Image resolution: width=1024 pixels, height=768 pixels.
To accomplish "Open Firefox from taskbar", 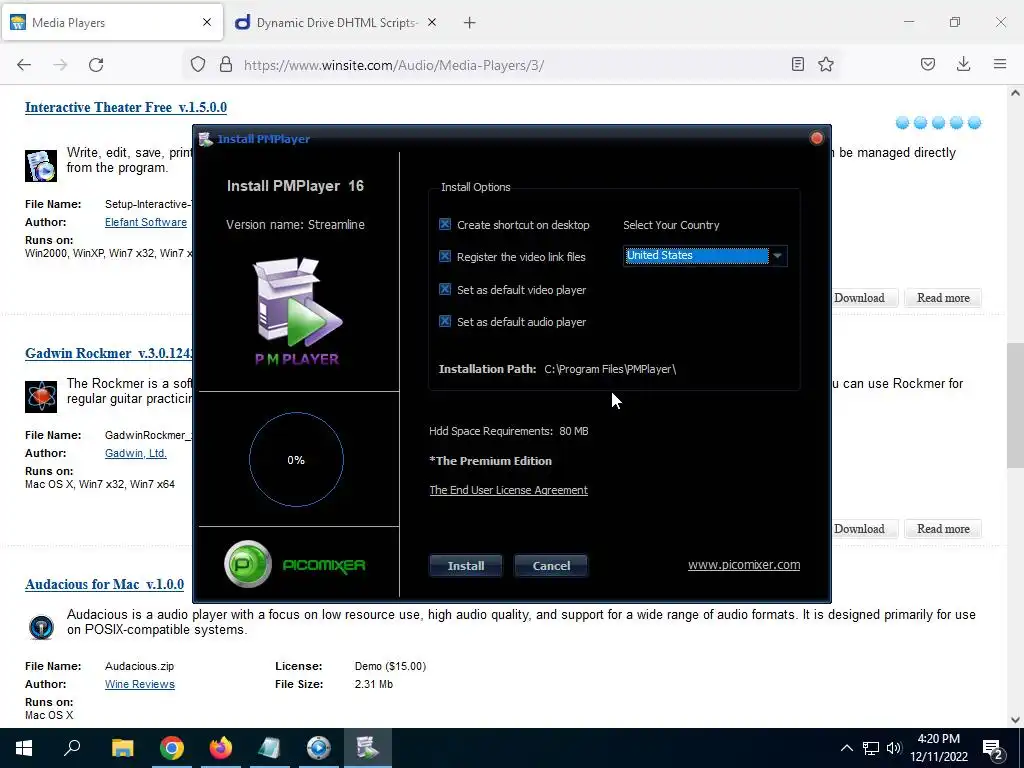I will 221,748.
